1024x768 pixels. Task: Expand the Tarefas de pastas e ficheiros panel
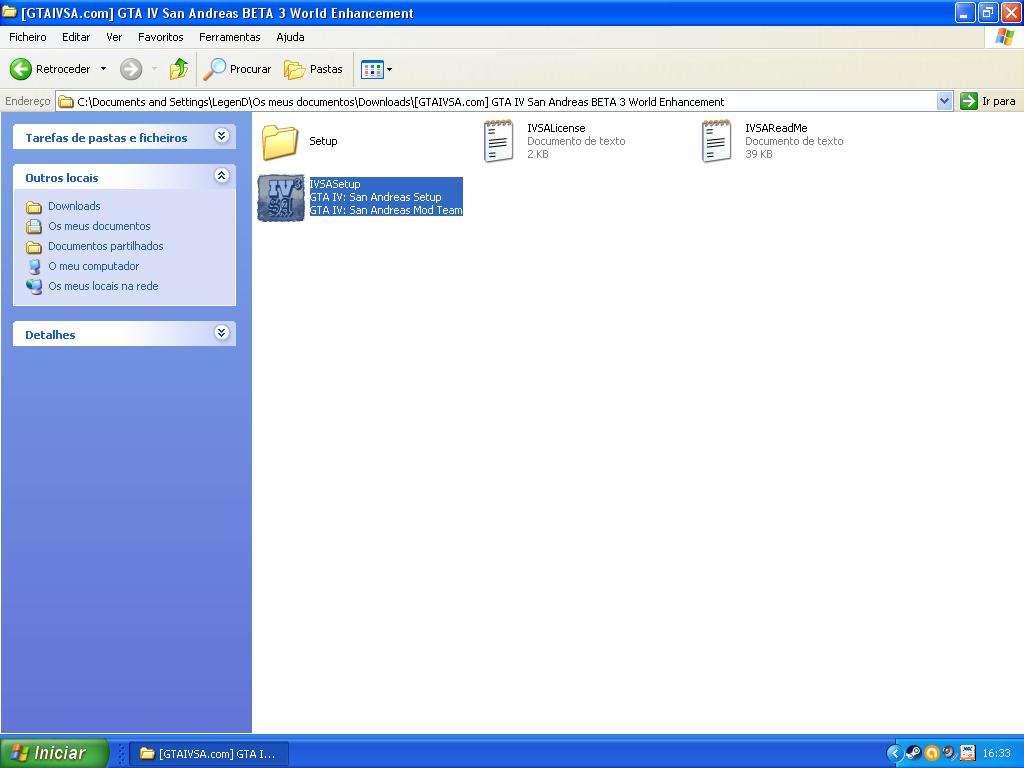click(x=221, y=136)
